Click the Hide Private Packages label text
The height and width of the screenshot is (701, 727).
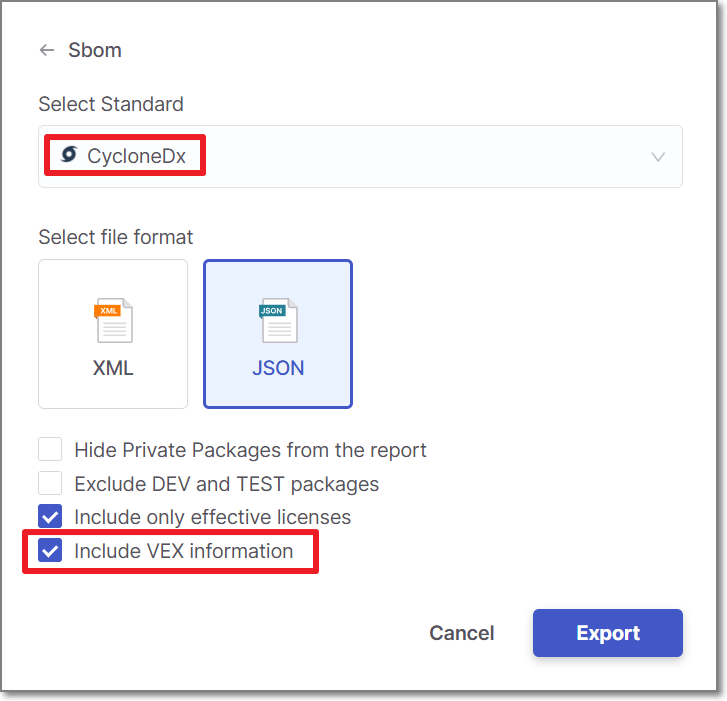coord(250,450)
